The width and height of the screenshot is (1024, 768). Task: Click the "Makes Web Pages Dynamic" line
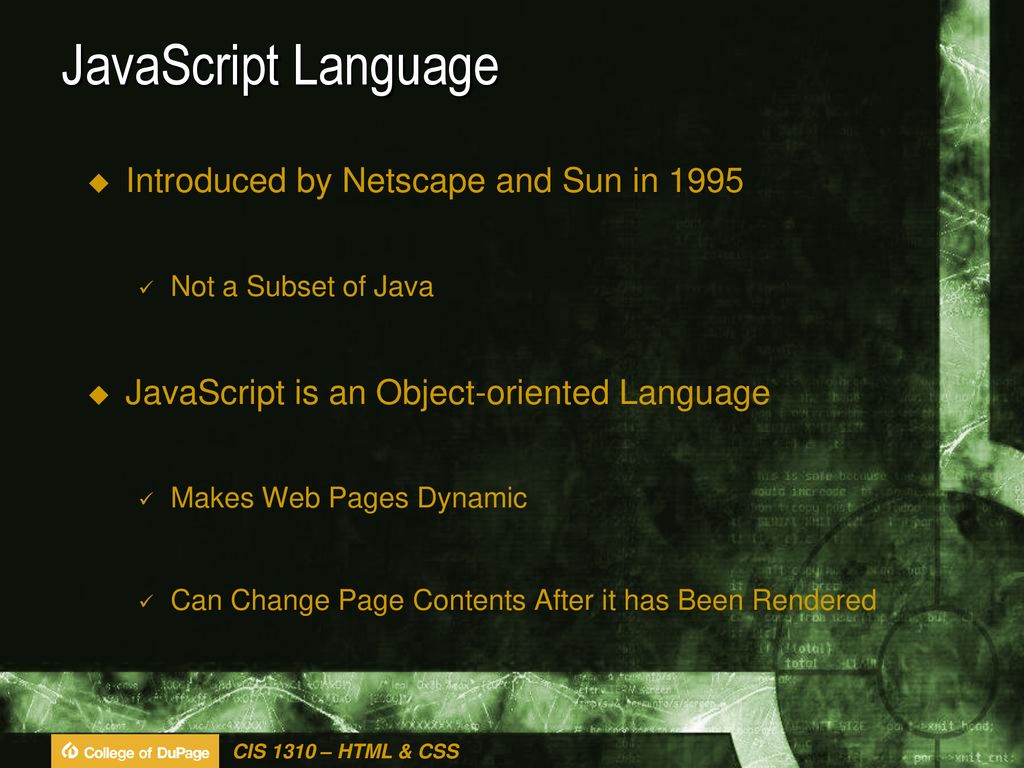349,498
